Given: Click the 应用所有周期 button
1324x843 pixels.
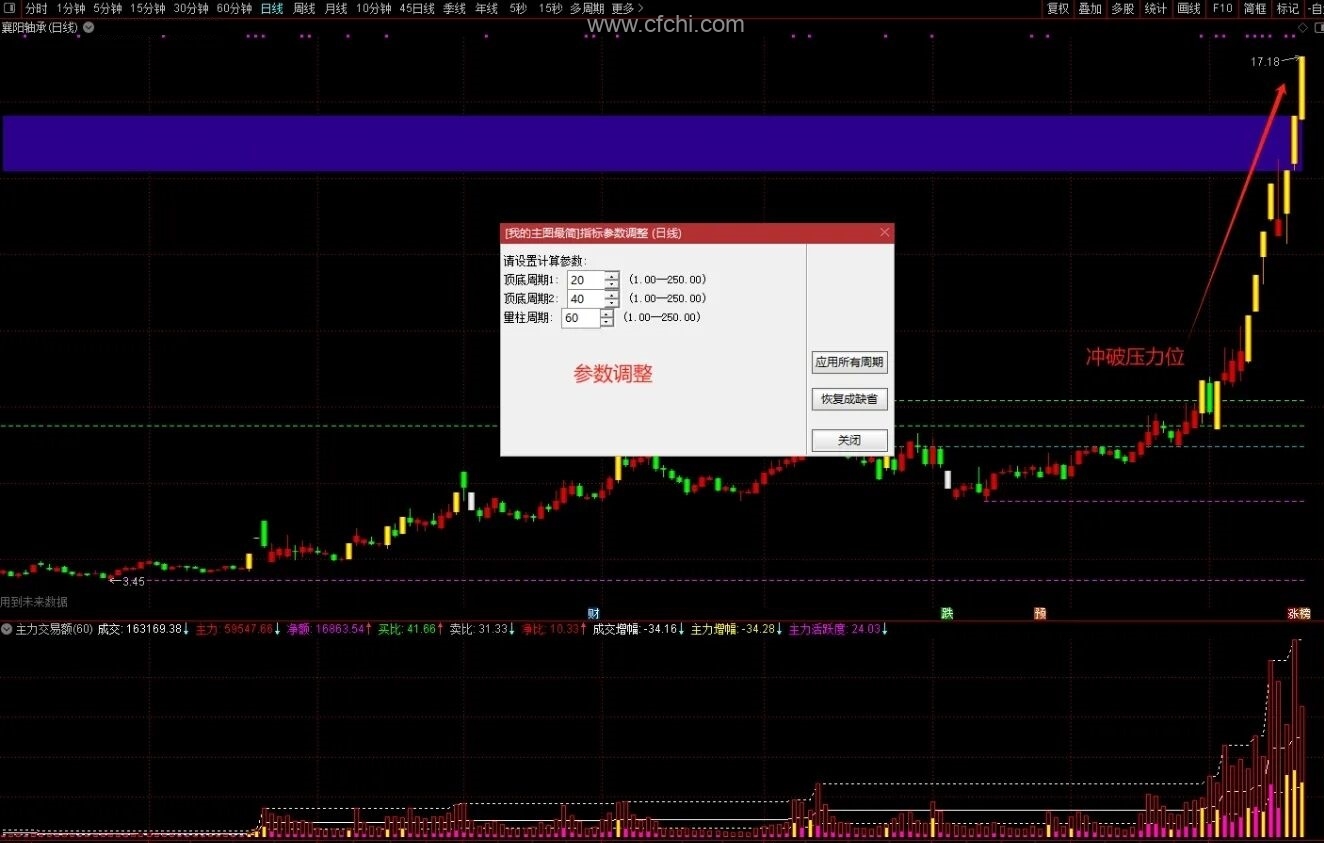Looking at the screenshot, I should click(x=849, y=362).
